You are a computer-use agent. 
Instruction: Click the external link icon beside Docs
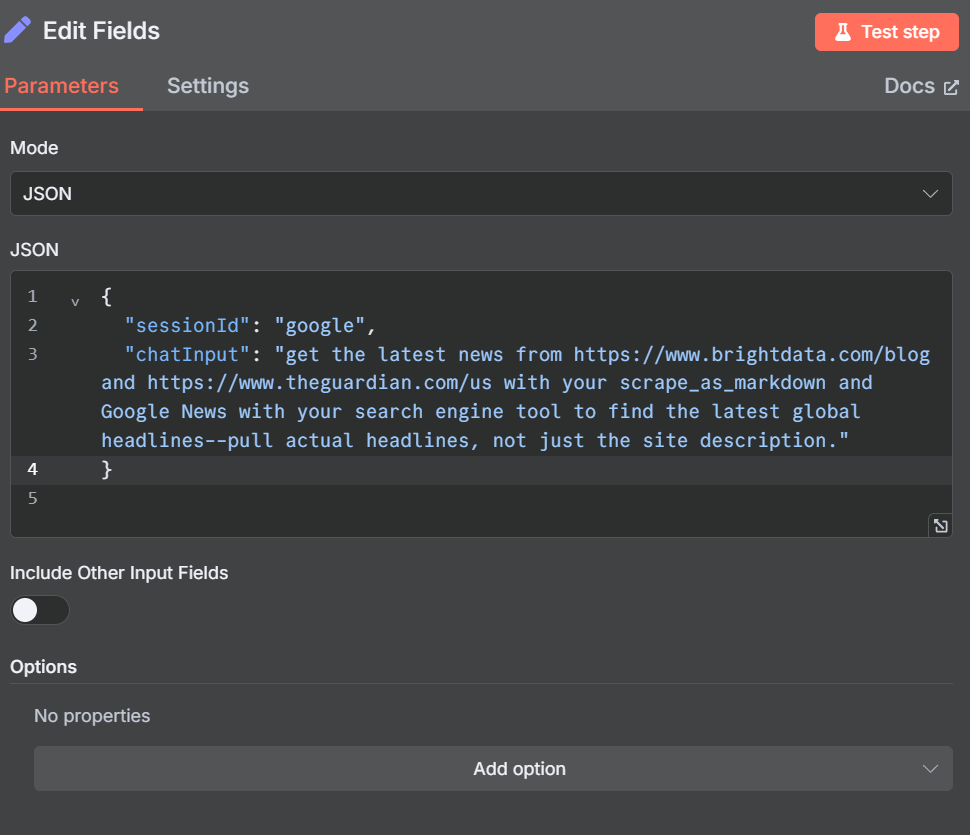[x=951, y=87]
